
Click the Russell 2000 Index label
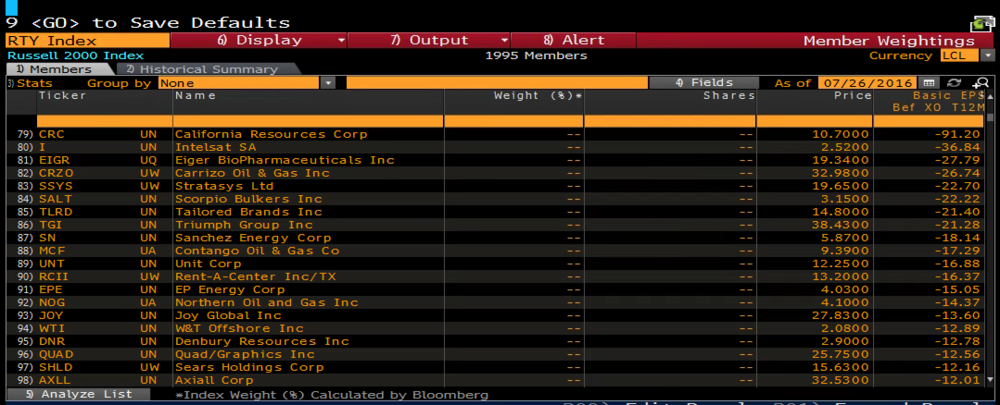click(x=75, y=55)
